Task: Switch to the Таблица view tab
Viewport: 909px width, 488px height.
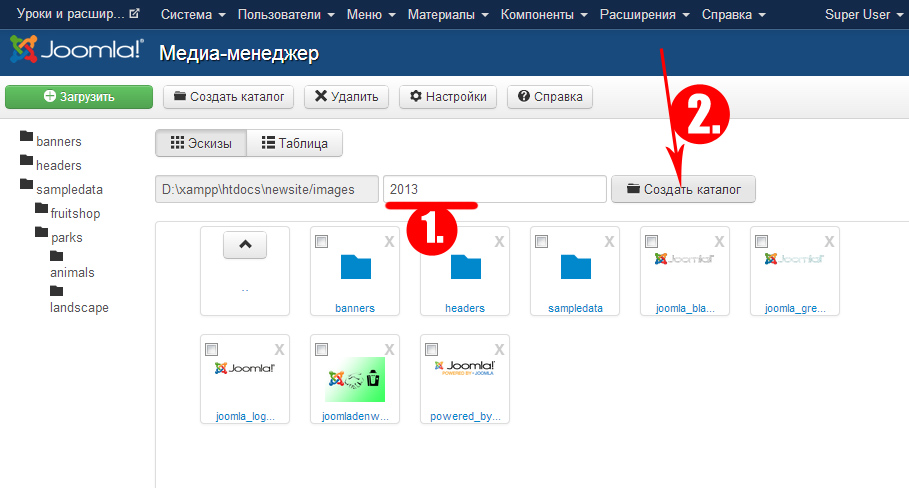Action: pos(294,143)
